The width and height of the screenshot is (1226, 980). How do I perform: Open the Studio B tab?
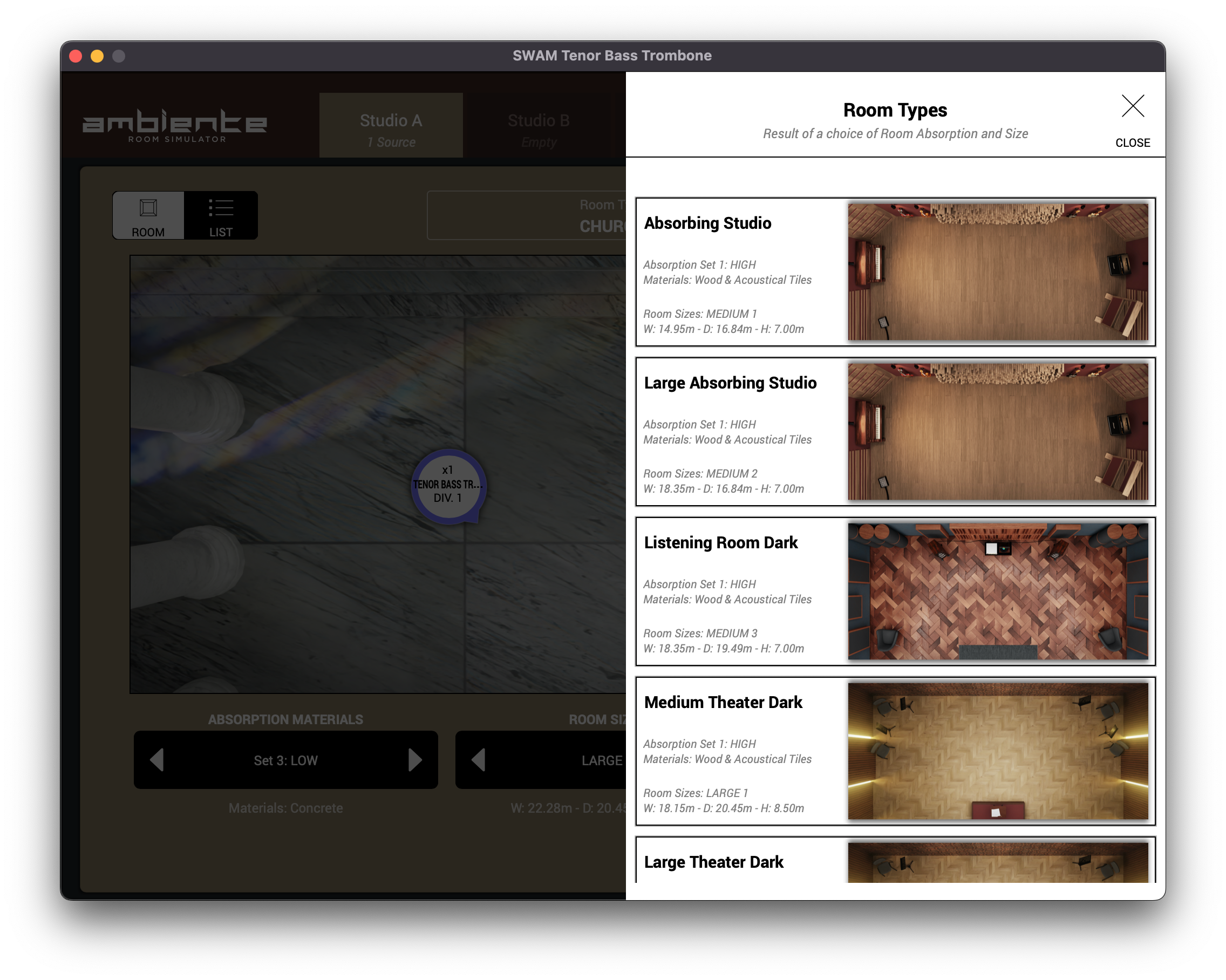coord(538,126)
